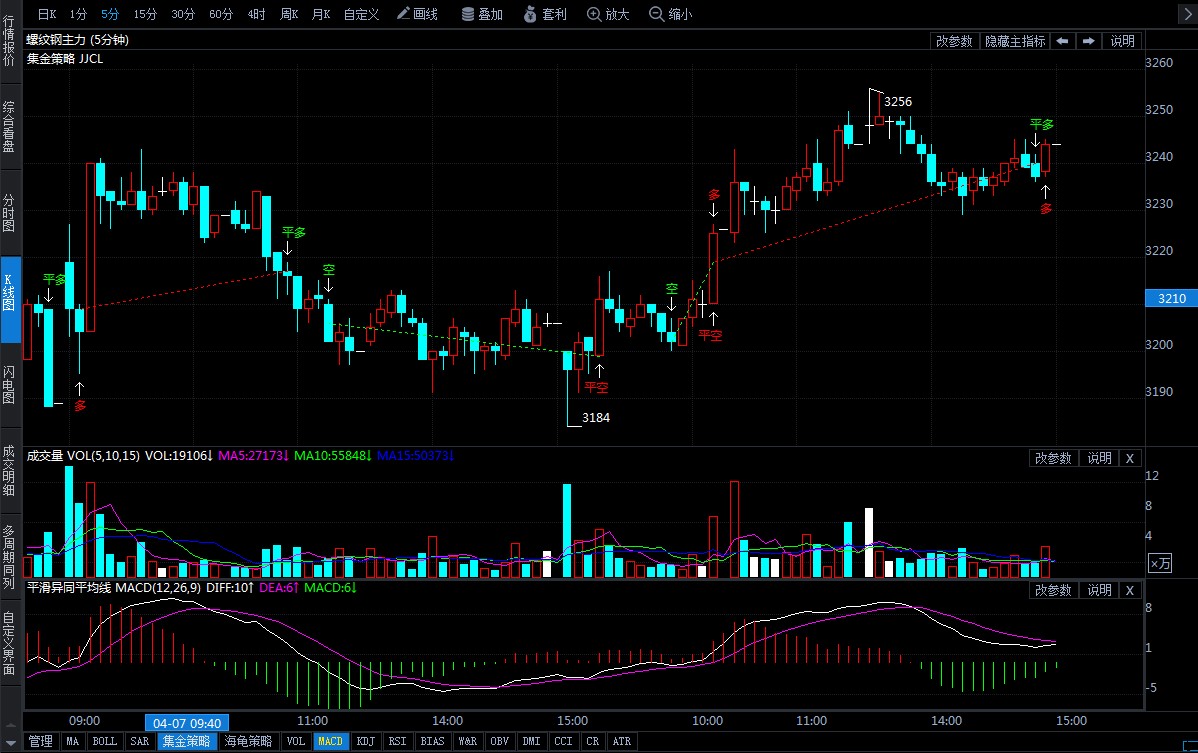This screenshot has width=1198, height=753.
Task: Select the 4时 four-hour period
Action: click(x=257, y=14)
